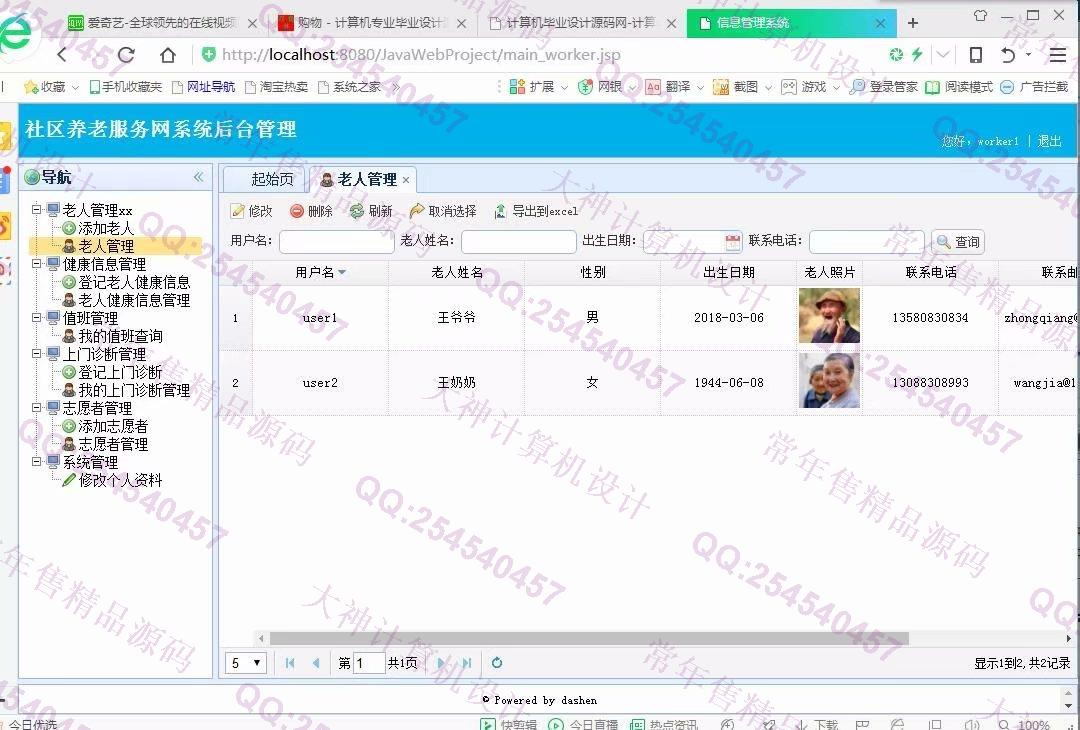Click the 老人姓名 search input field
The image size is (1080, 730).
(x=519, y=242)
